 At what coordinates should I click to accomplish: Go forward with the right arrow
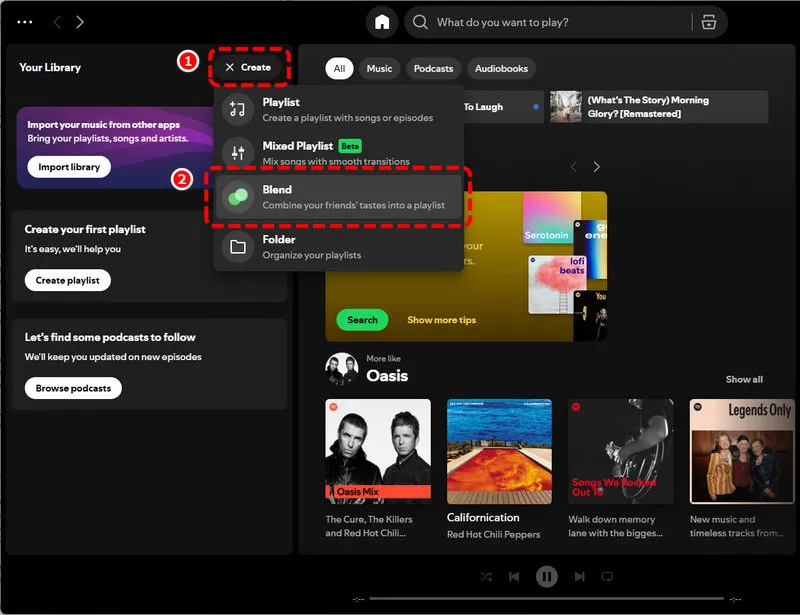pyautogui.click(x=80, y=22)
